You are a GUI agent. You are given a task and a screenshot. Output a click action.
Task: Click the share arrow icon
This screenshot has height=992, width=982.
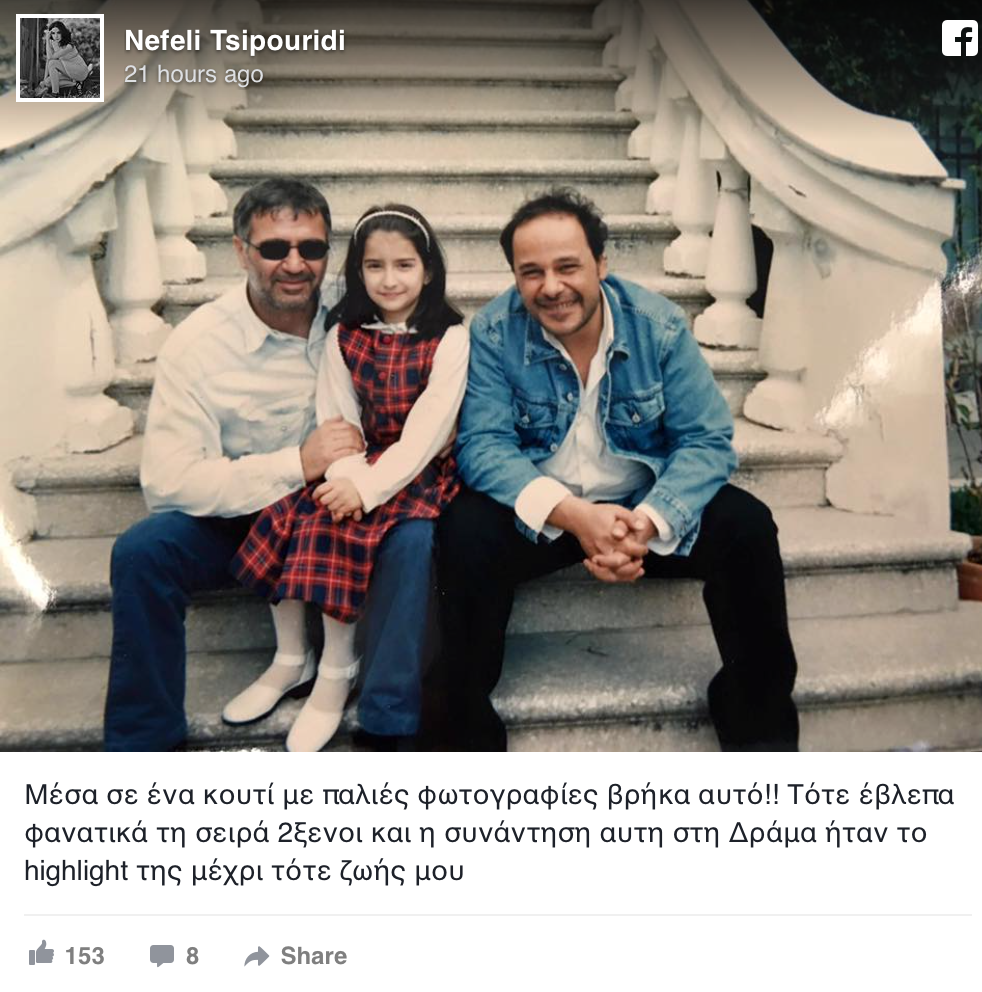coord(256,957)
